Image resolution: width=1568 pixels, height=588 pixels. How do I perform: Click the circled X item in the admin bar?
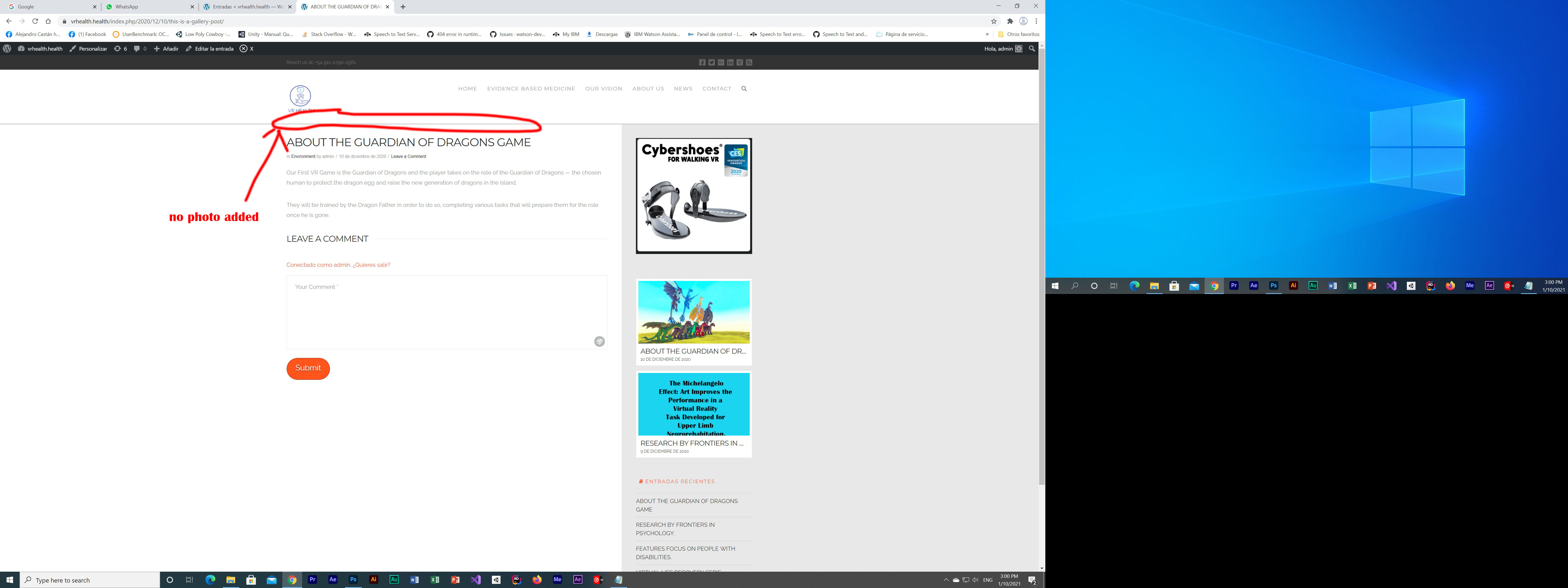(x=247, y=49)
